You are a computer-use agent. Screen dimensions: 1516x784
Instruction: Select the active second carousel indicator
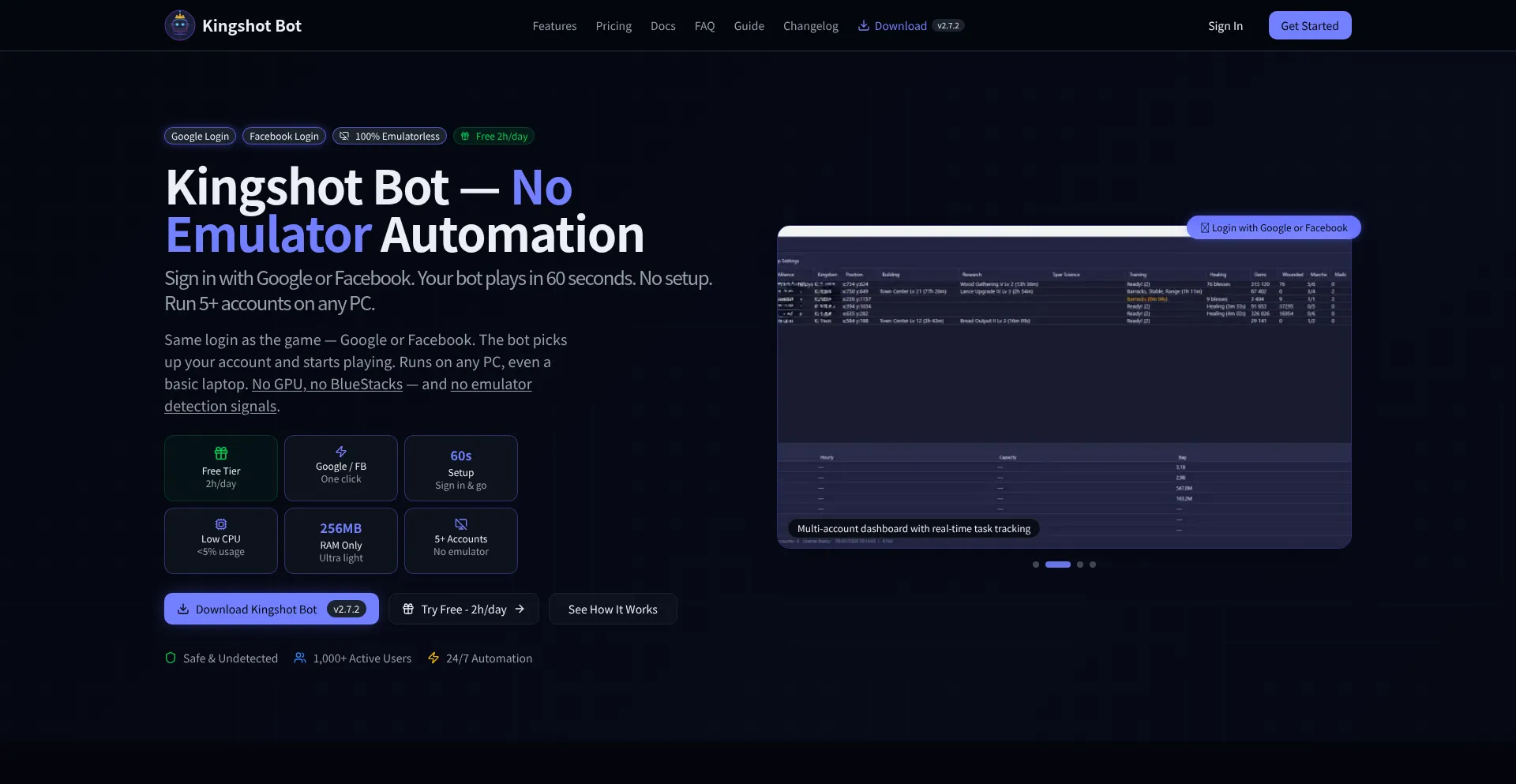point(1058,565)
